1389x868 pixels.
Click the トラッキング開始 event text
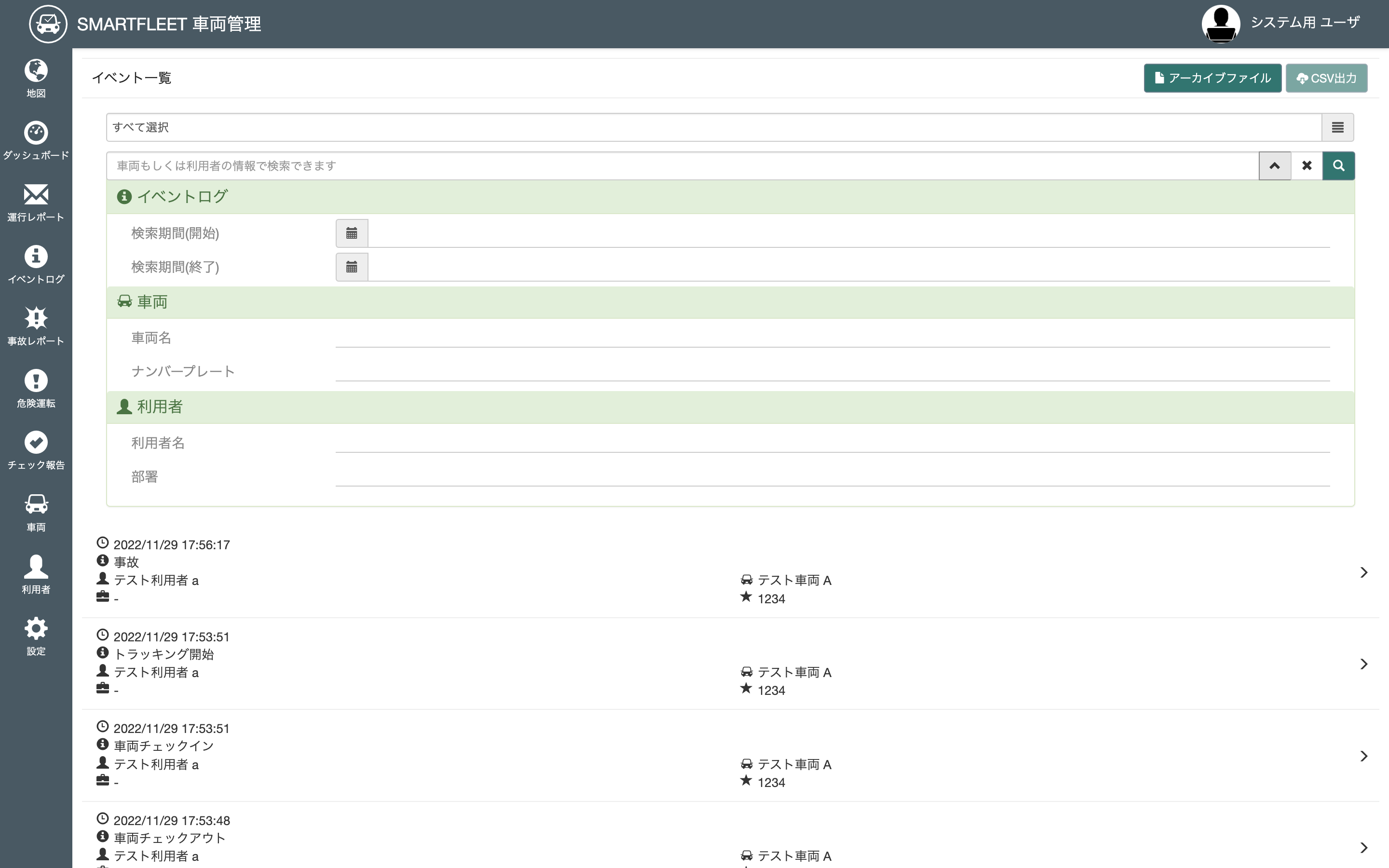[163, 654]
